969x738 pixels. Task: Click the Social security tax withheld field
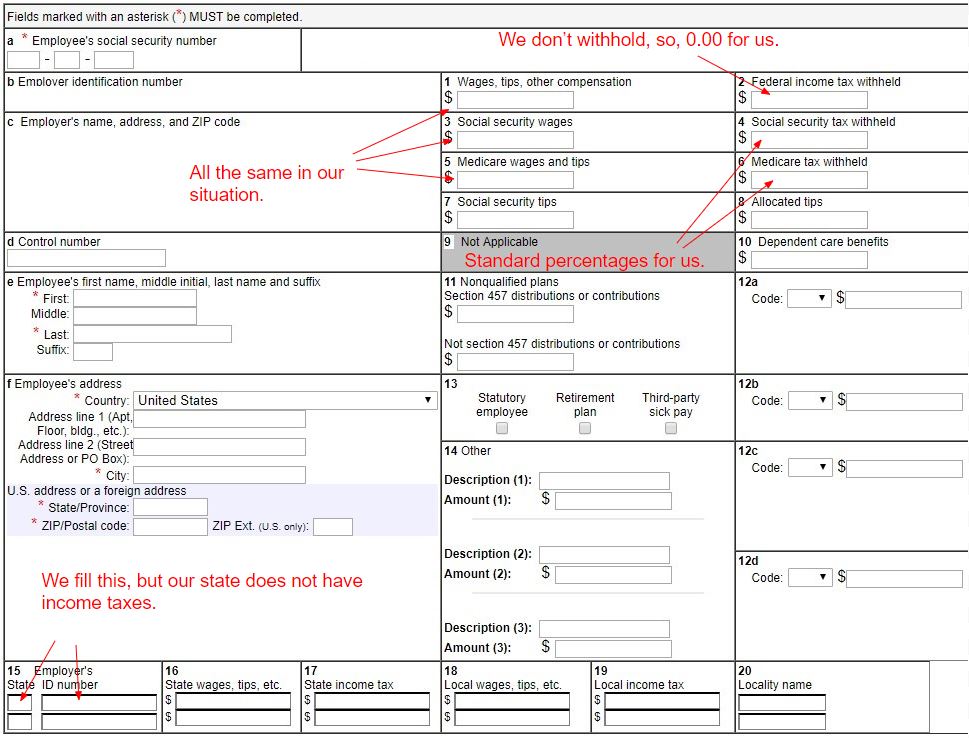809,140
